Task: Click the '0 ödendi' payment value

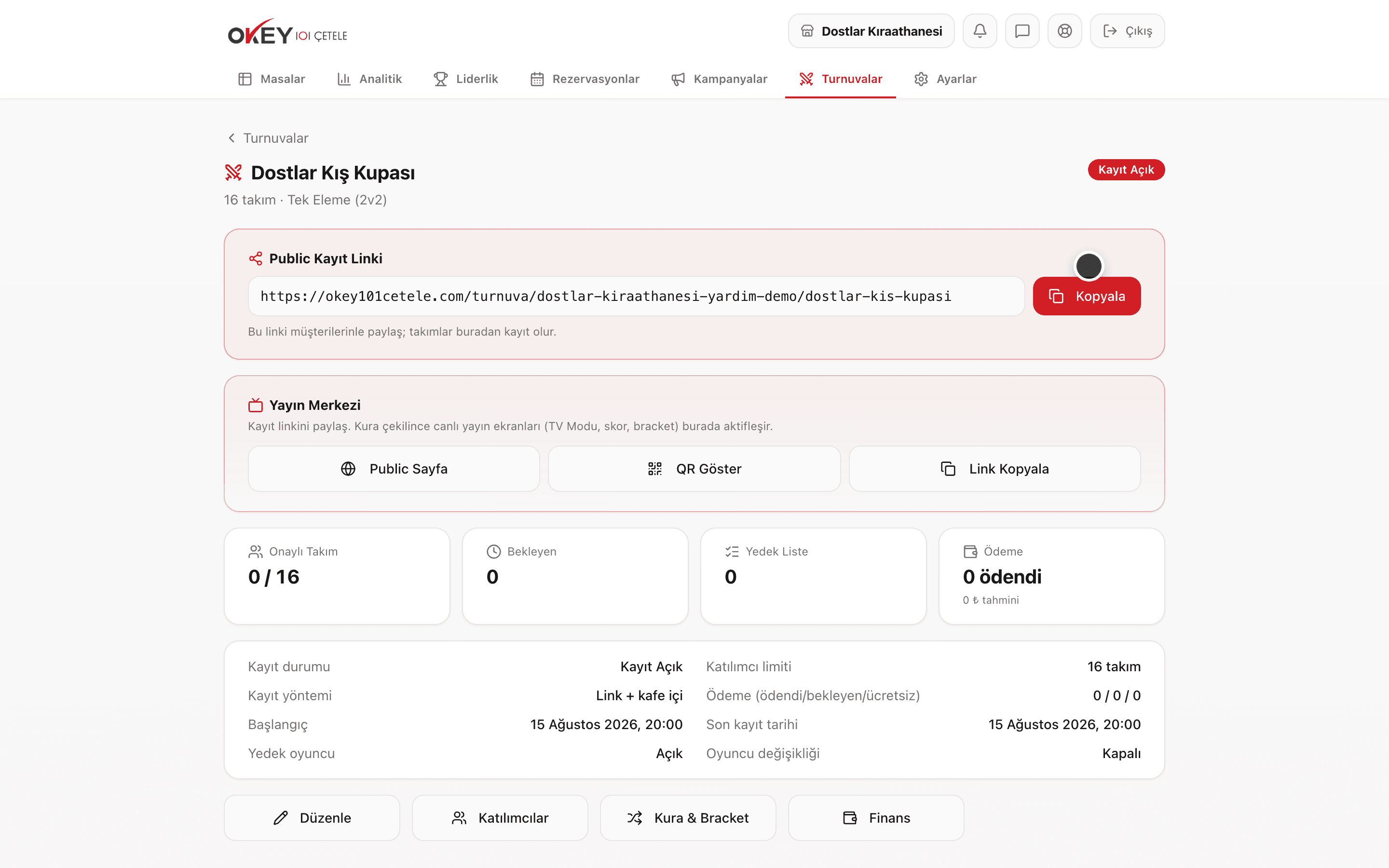Action: (x=1002, y=576)
